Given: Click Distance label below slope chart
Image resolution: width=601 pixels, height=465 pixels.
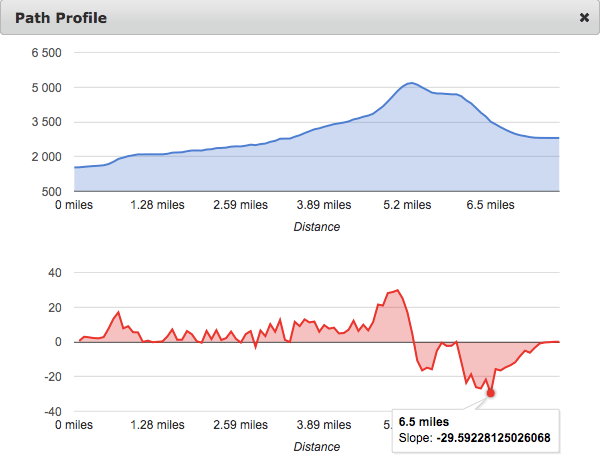Looking at the screenshot, I should [x=316, y=446].
